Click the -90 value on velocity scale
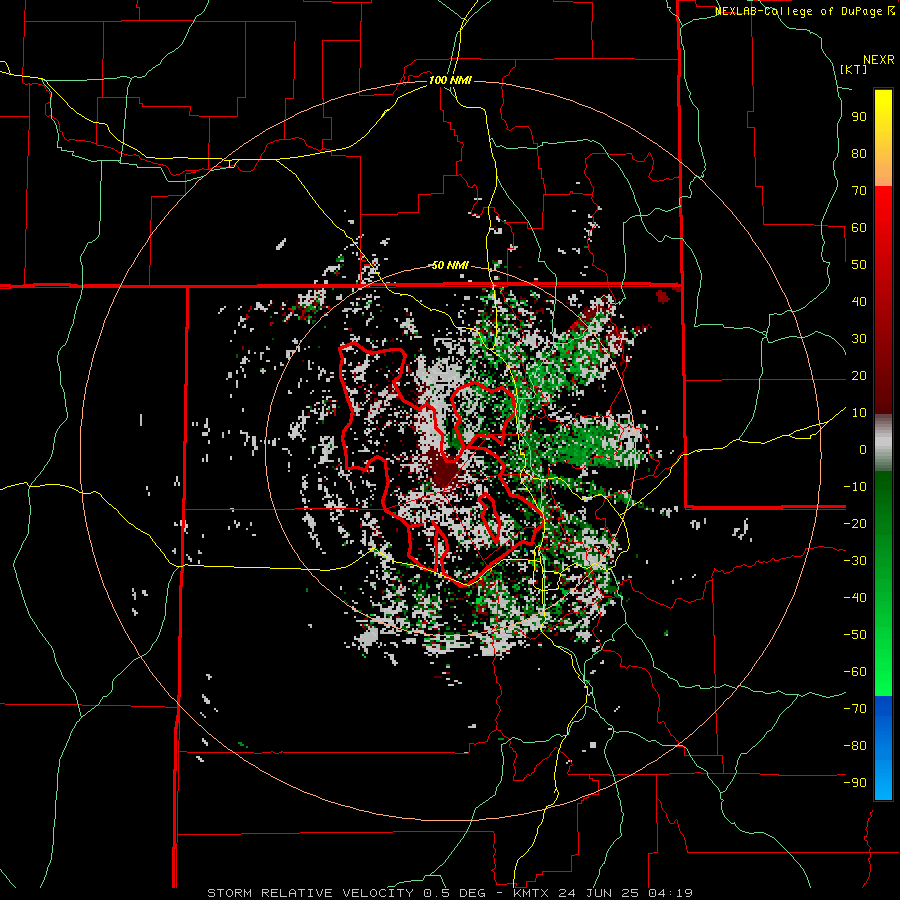 click(x=855, y=783)
